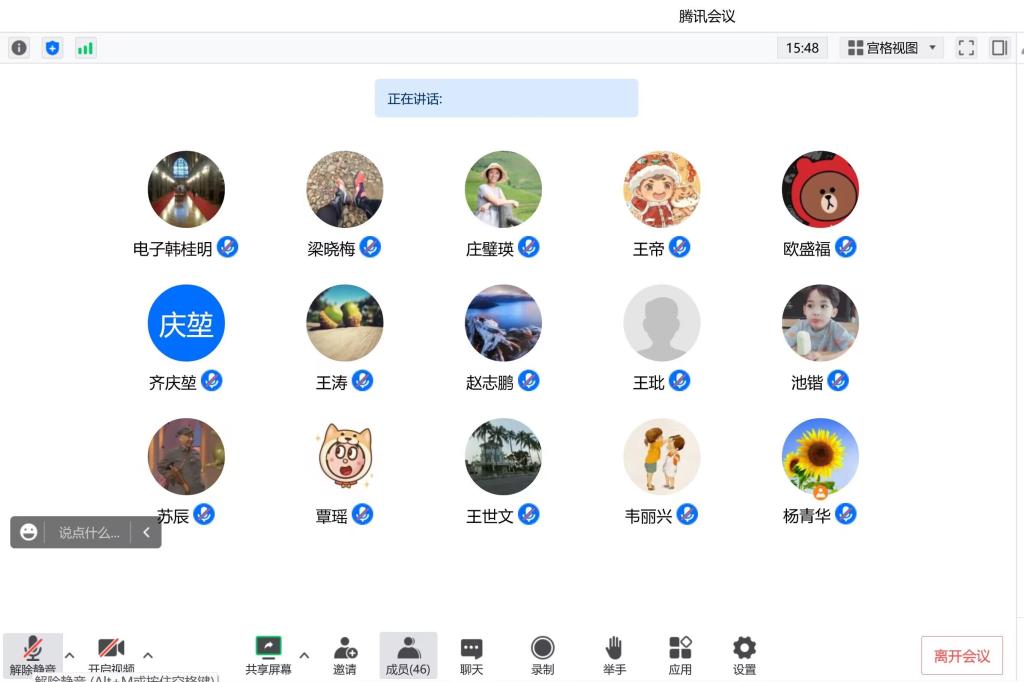1024x682 pixels.
Task: Click the 离开会议 leave meeting button
Action: 961,656
